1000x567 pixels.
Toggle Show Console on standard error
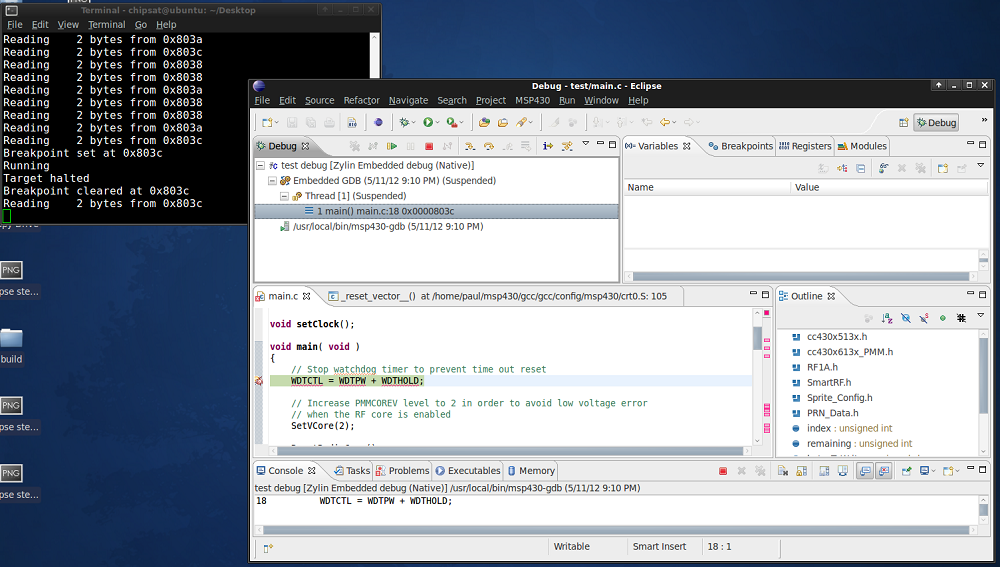883,471
